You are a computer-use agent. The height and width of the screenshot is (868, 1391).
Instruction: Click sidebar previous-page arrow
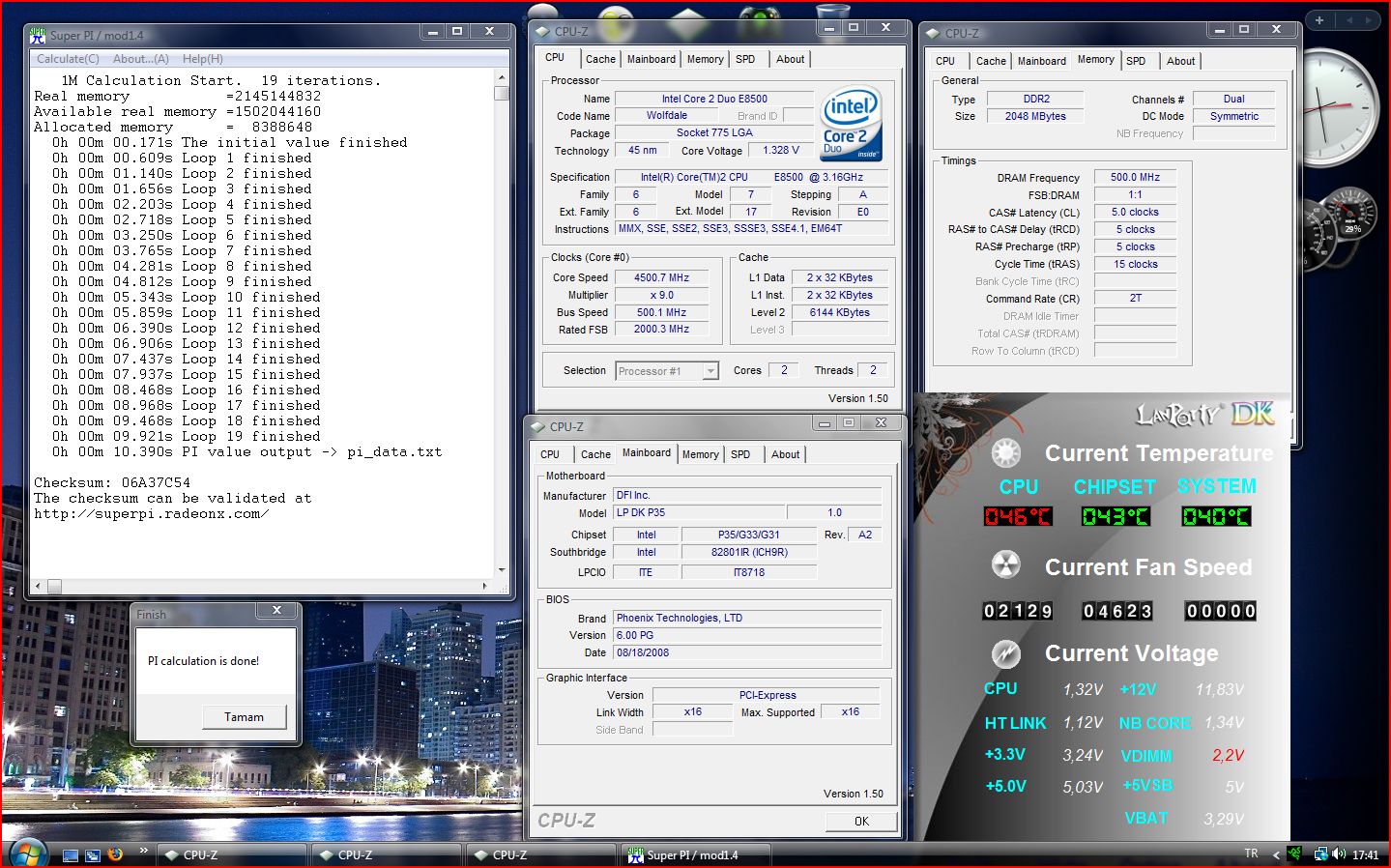[x=1348, y=19]
